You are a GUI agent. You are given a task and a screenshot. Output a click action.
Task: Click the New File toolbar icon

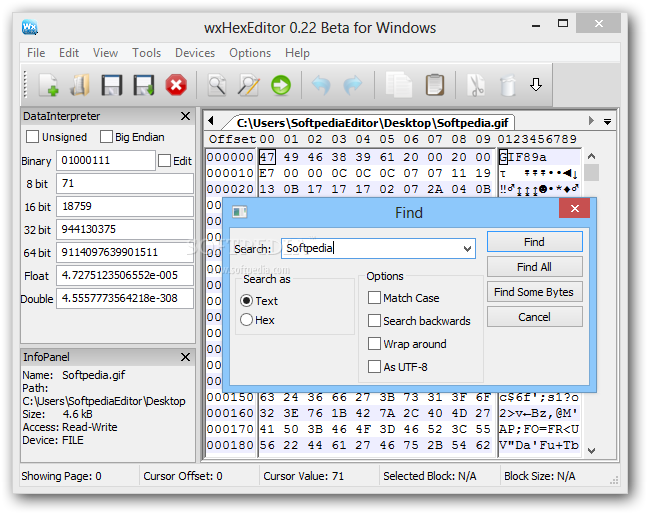tap(48, 85)
